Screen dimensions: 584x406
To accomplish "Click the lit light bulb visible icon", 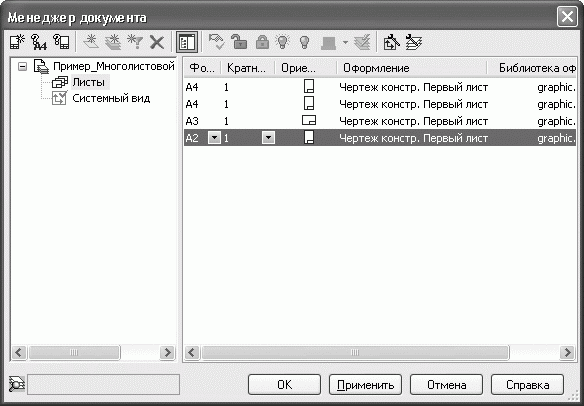I will pos(283,42).
